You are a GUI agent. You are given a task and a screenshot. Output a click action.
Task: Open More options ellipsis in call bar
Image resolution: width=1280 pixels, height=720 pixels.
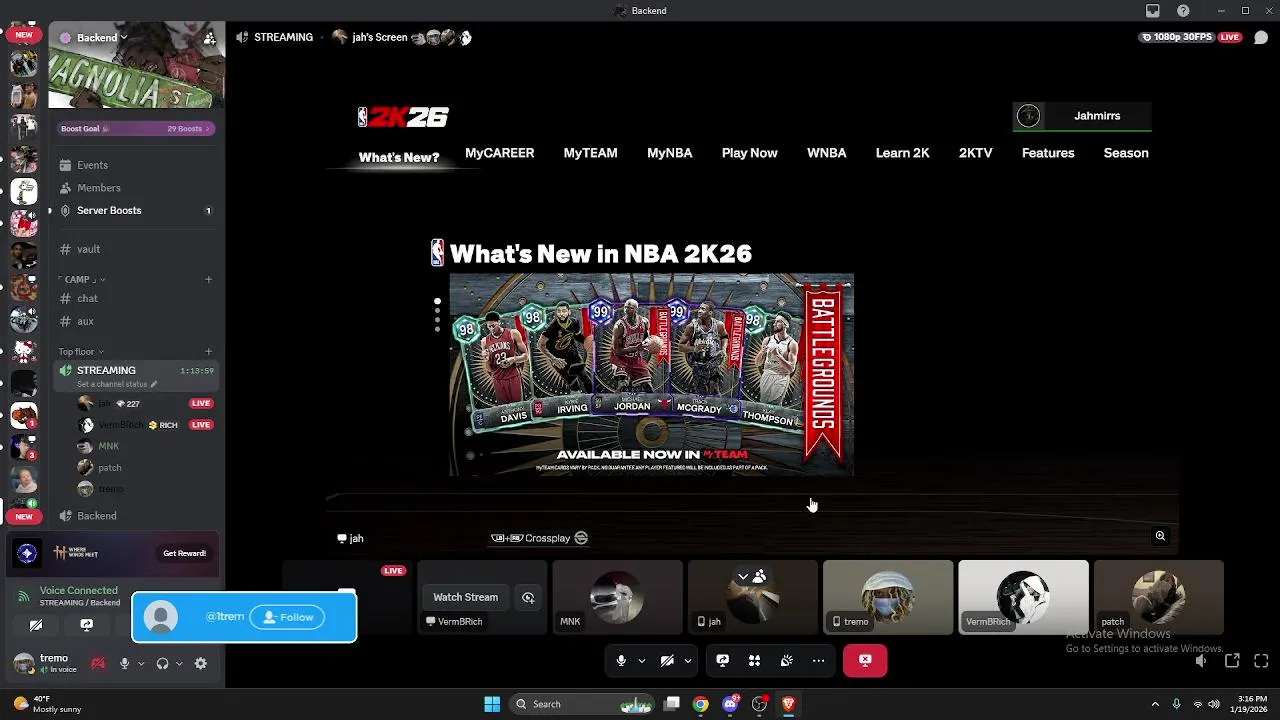click(x=819, y=660)
